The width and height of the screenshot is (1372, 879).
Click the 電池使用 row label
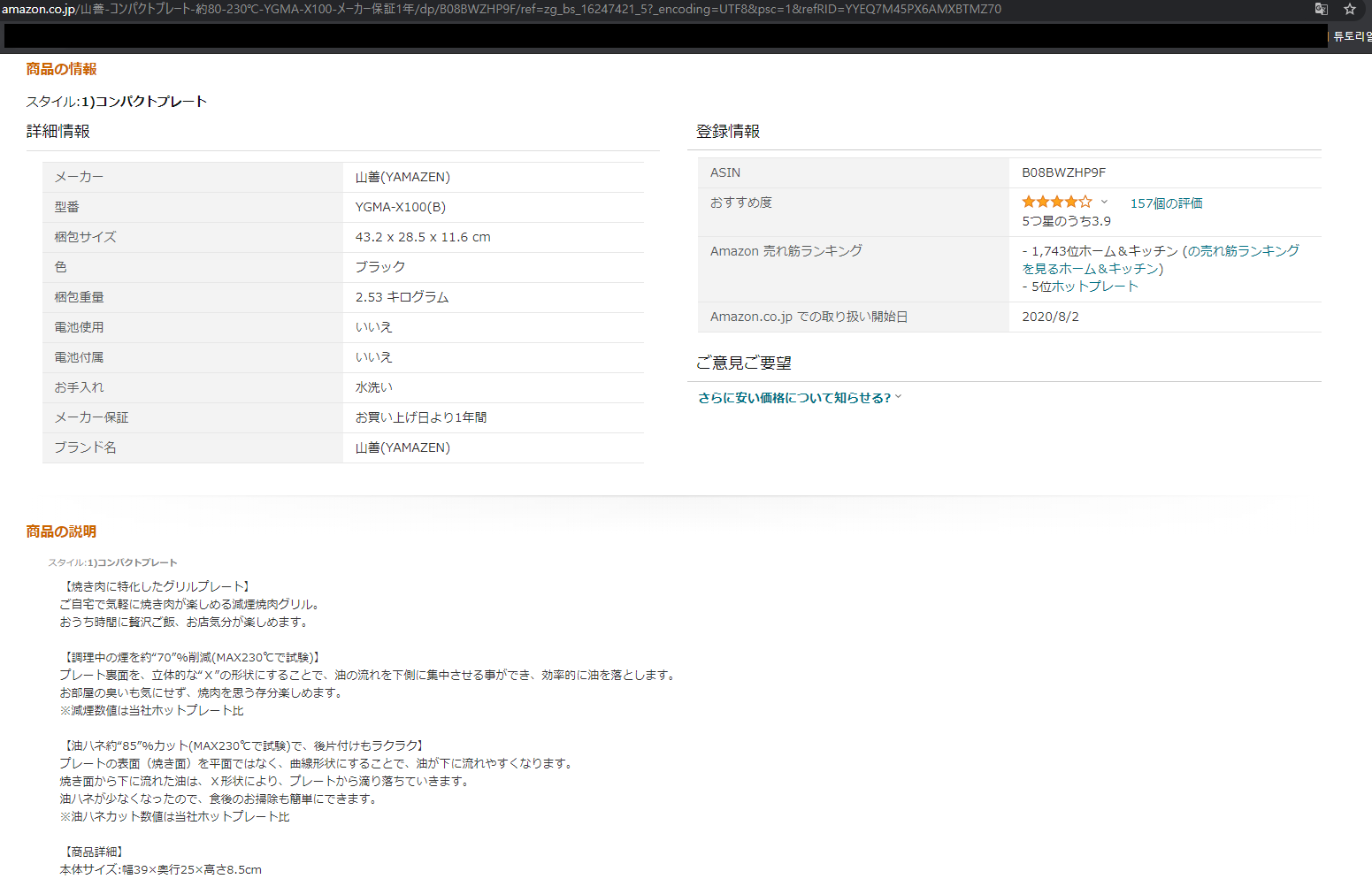click(79, 327)
